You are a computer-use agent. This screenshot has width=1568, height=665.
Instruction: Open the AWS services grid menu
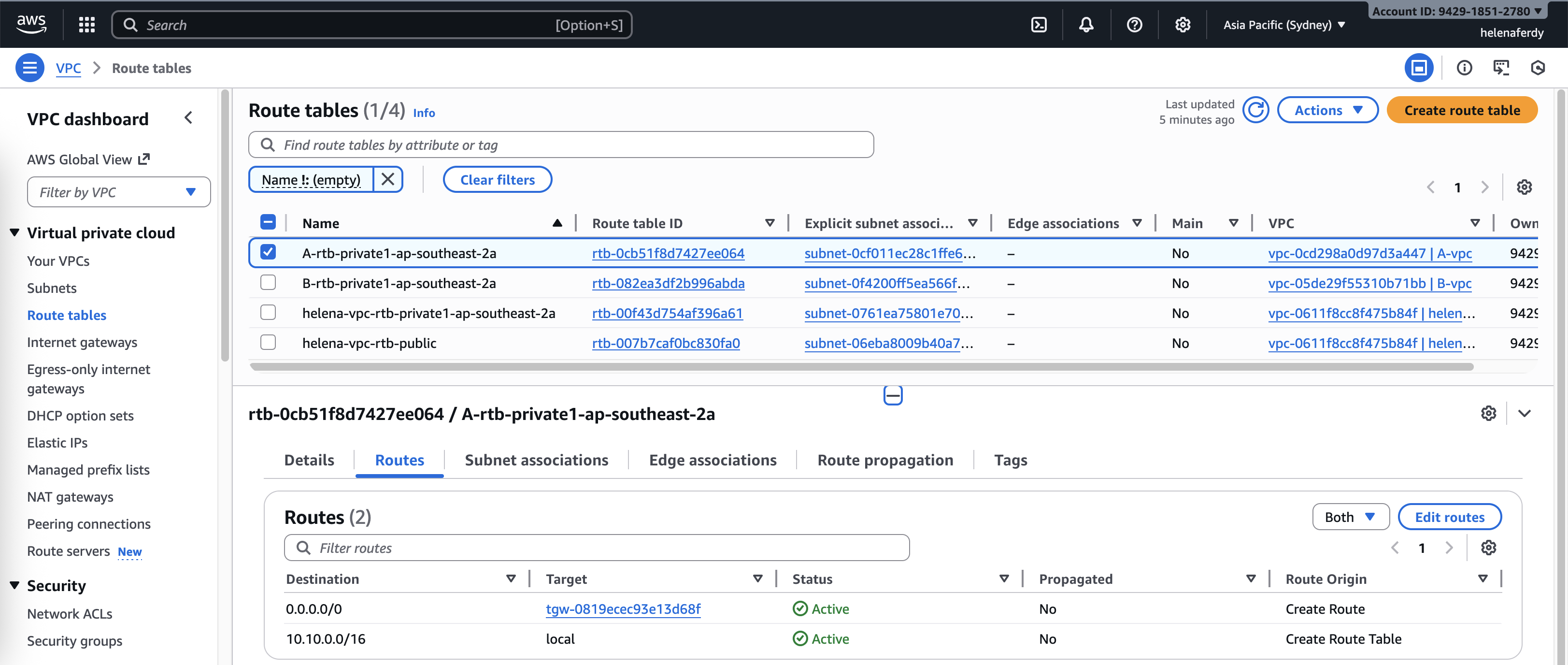(x=86, y=25)
